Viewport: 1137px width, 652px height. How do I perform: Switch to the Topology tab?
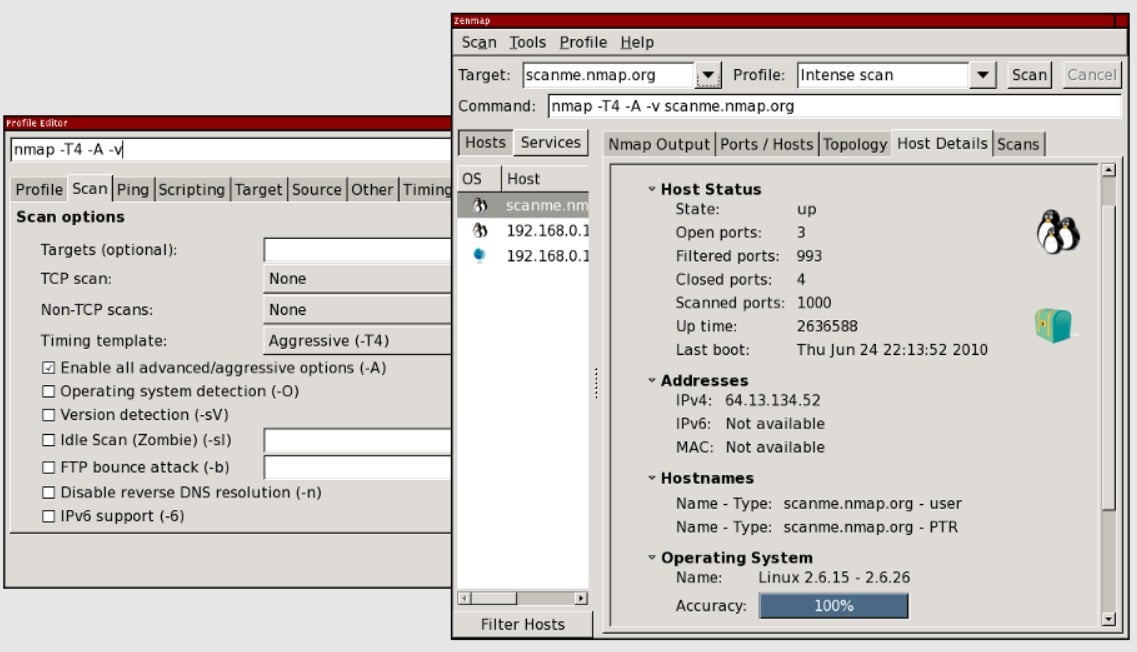(x=855, y=143)
